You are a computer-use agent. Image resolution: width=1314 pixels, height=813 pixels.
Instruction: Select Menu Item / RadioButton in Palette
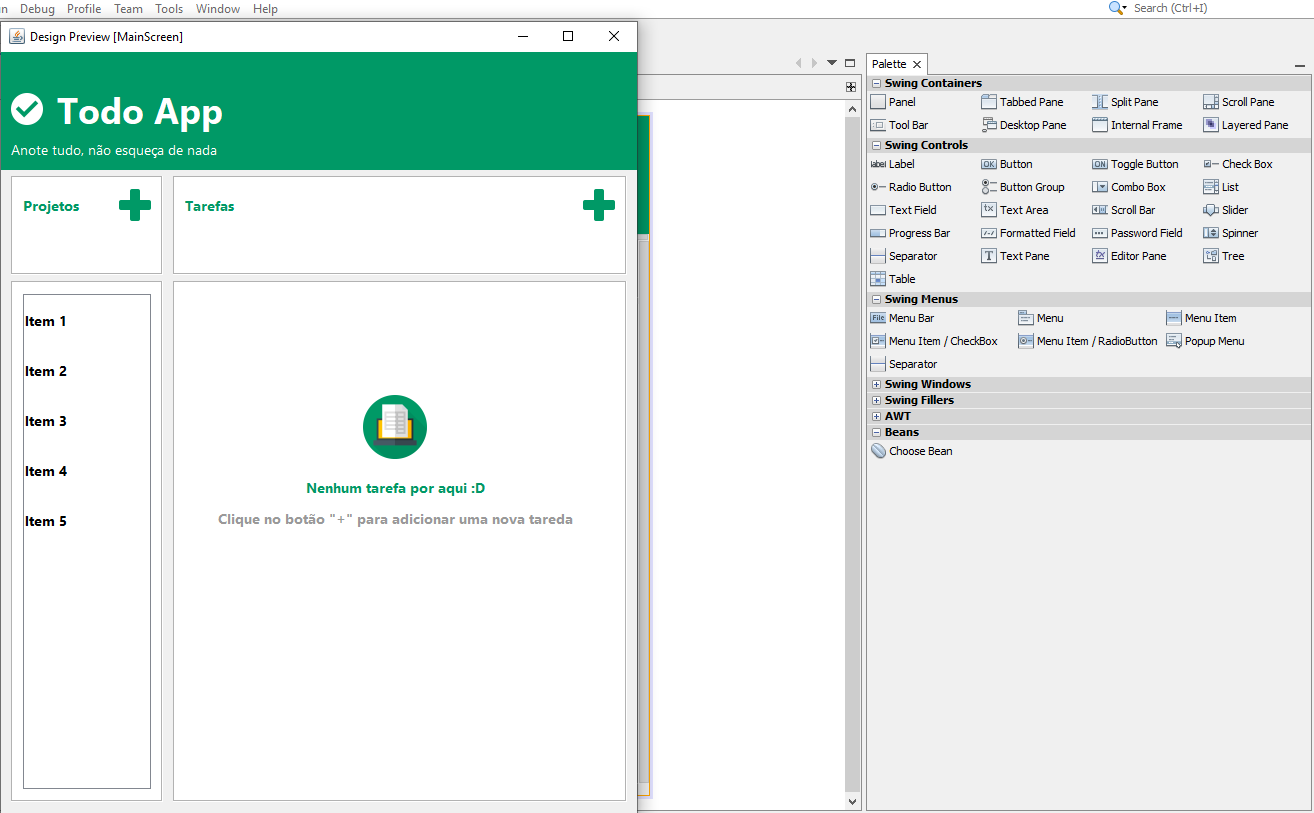coord(1088,341)
